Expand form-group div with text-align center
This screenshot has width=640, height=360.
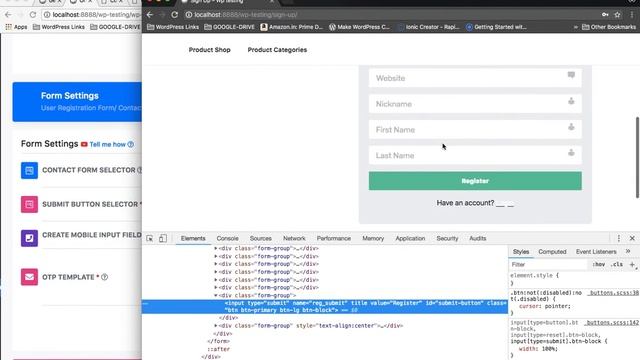click(216, 326)
